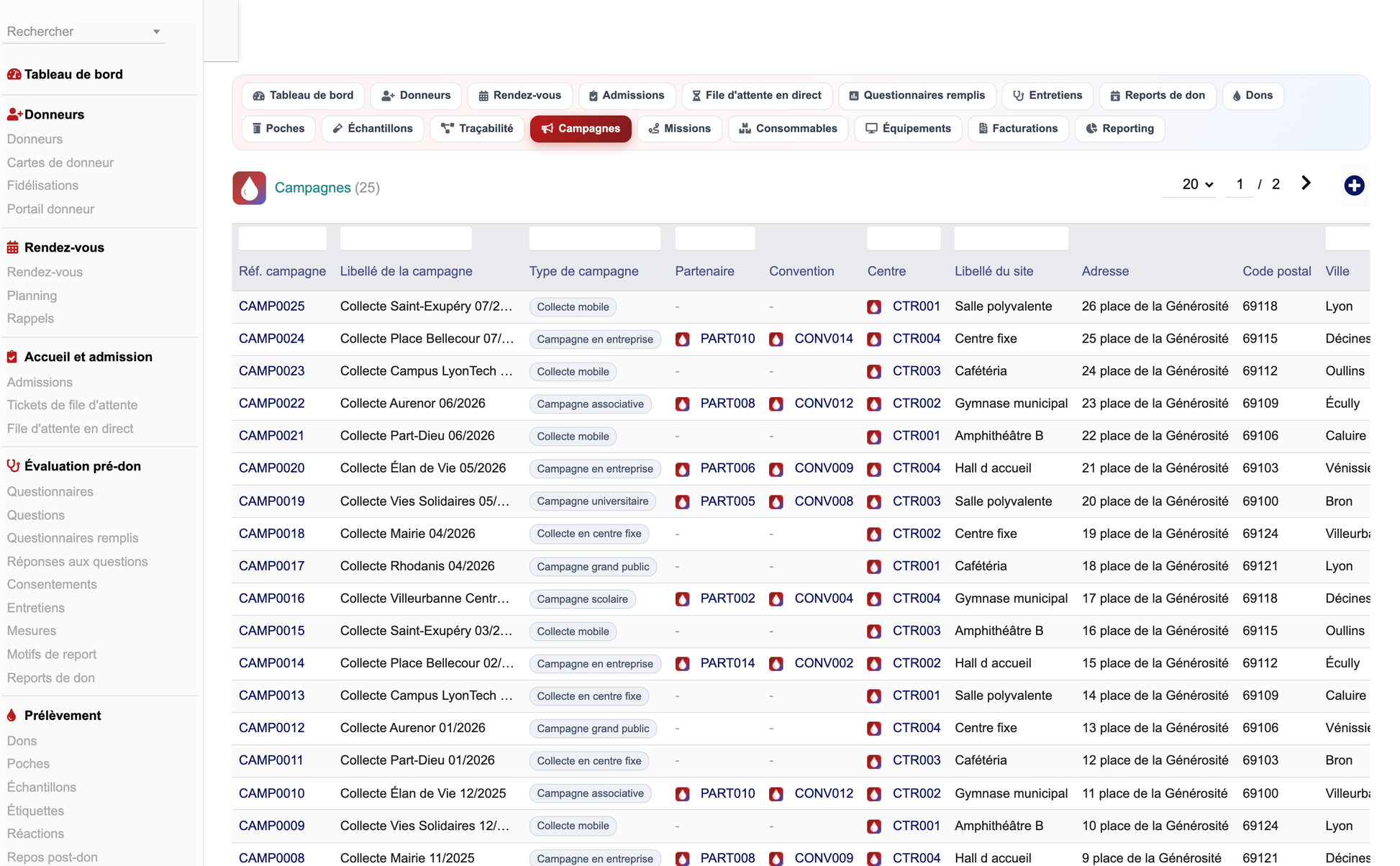Open the Rechercher dropdown
The image size is (1400, 866).
tap(84, 32)
